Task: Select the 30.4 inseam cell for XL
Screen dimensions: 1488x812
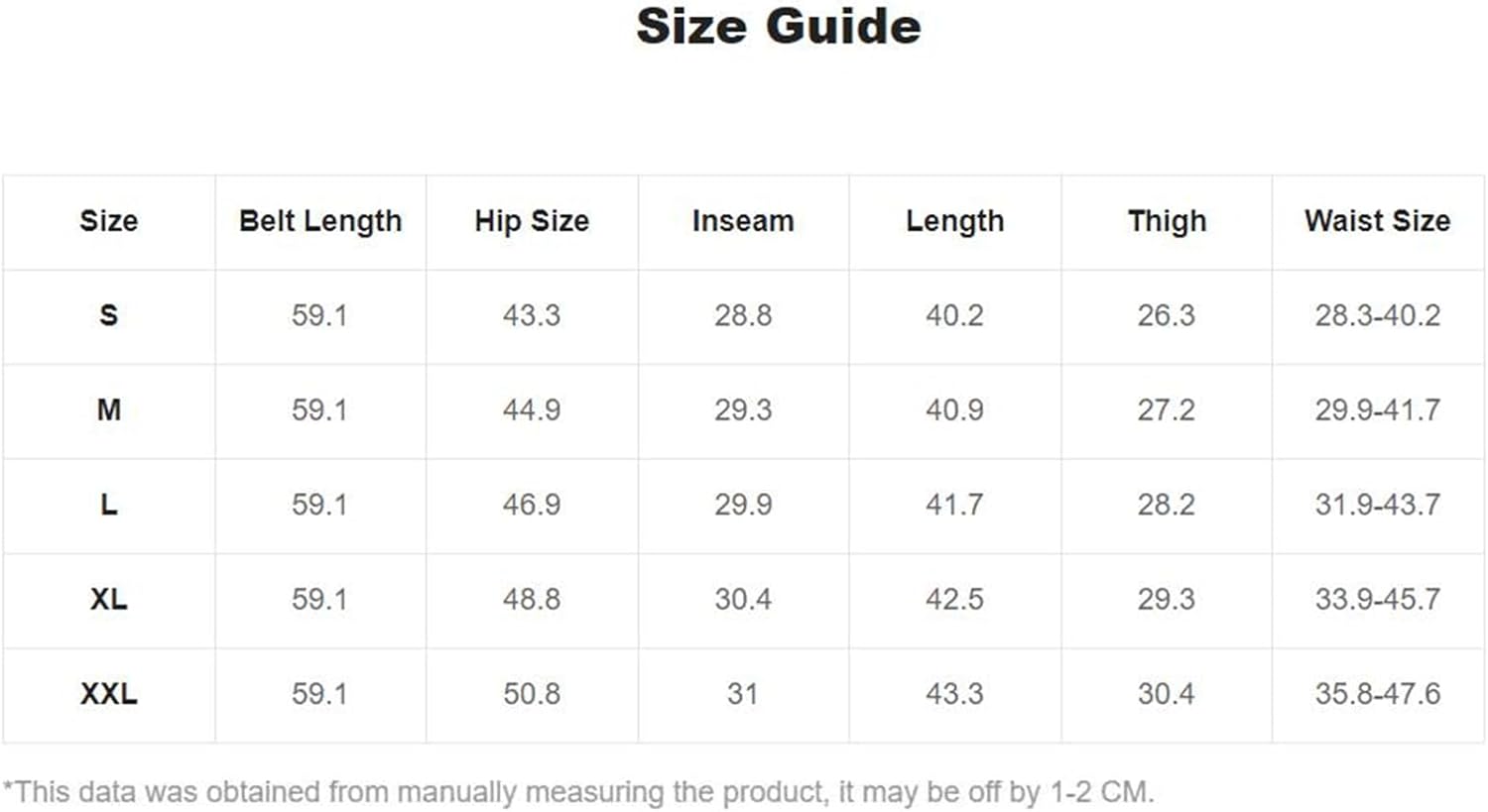Action: tap(743, 599)
